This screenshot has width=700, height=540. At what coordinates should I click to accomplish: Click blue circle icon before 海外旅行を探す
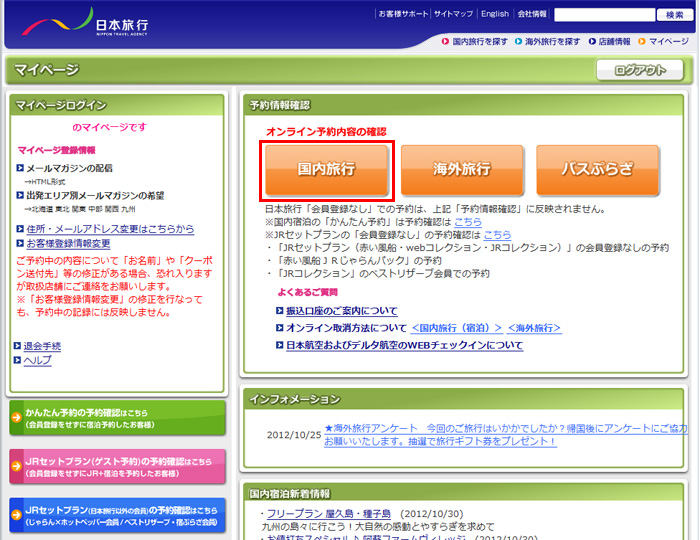[518, 42]
